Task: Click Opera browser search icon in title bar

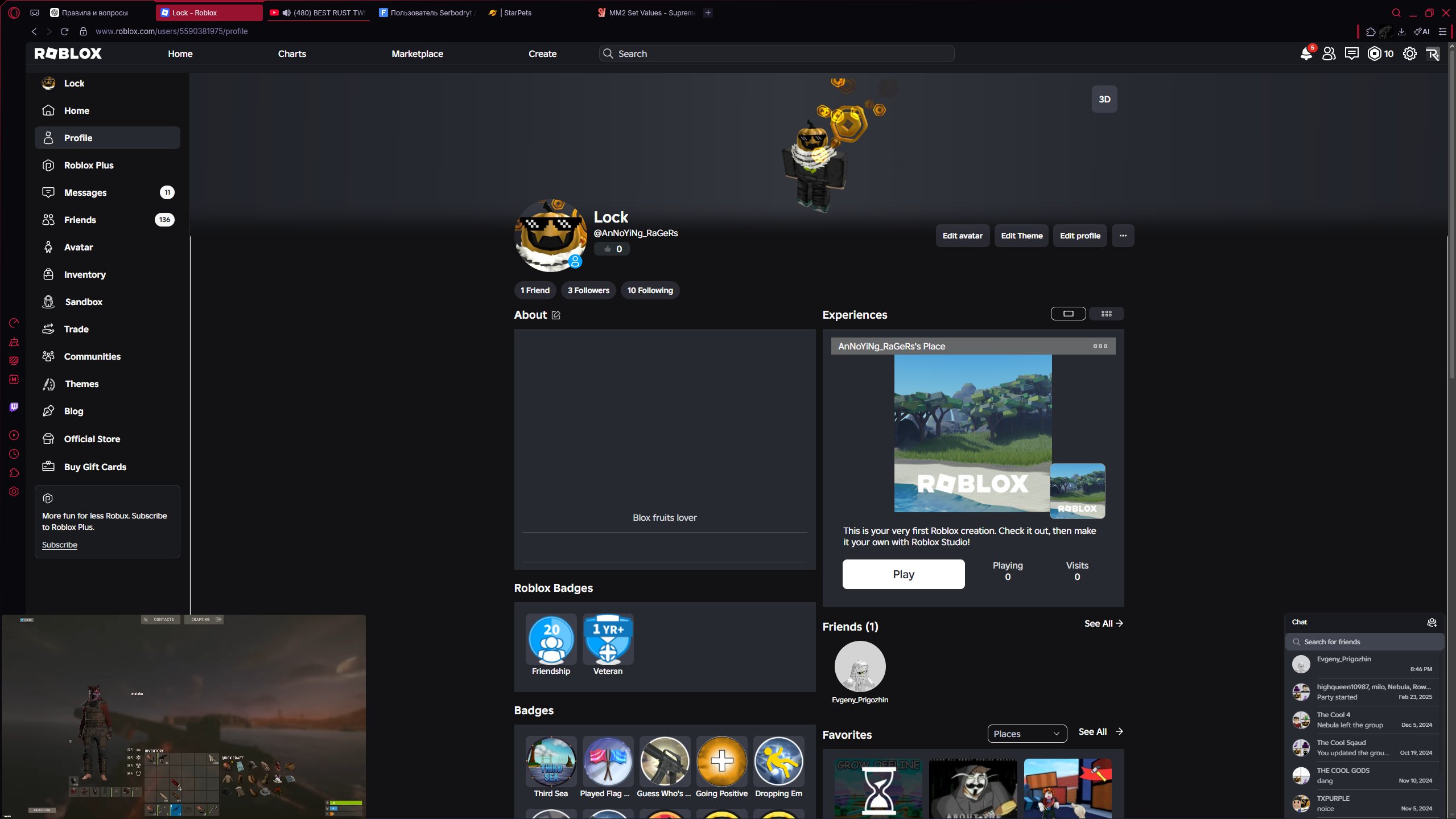Action: (1396, 13)
